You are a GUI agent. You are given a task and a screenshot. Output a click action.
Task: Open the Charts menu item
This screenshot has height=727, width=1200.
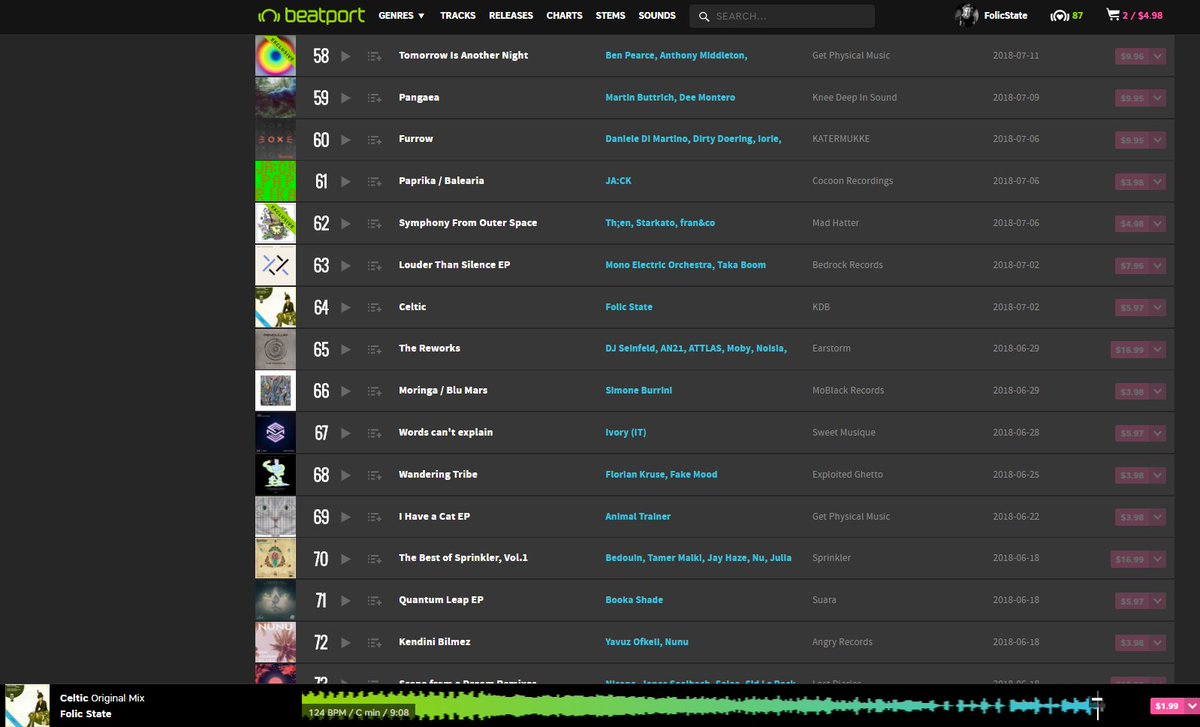tap(565, 16)
